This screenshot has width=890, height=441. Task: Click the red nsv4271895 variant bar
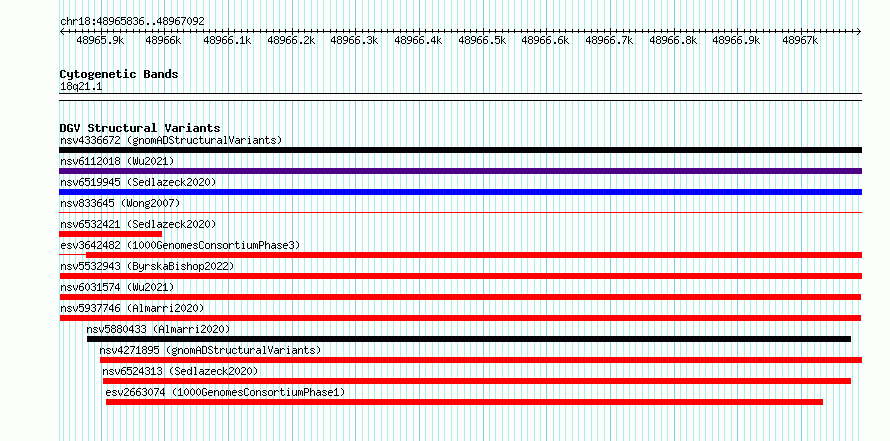point(481,360)
